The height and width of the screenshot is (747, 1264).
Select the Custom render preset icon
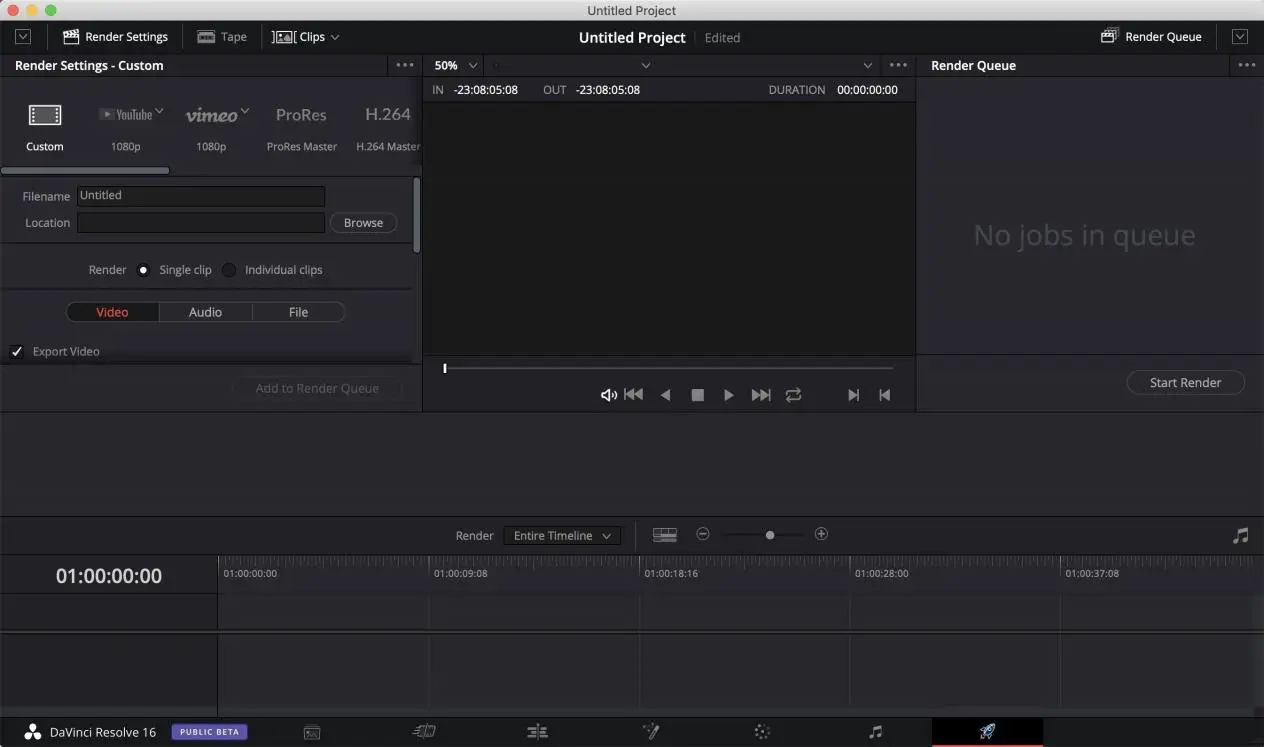[x=45, y=116]
